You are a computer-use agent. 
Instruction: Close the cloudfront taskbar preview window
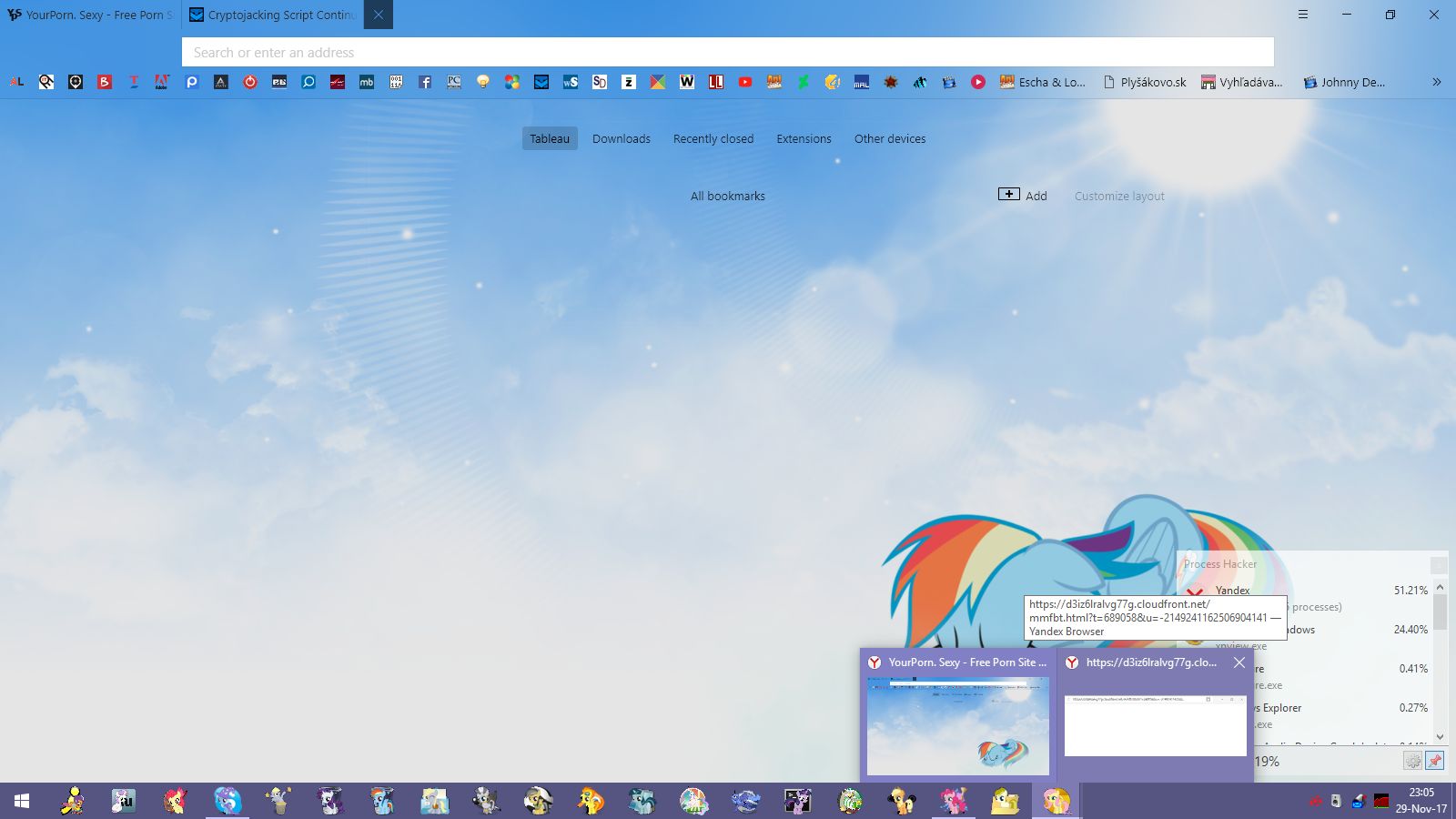coord(1239,662)
